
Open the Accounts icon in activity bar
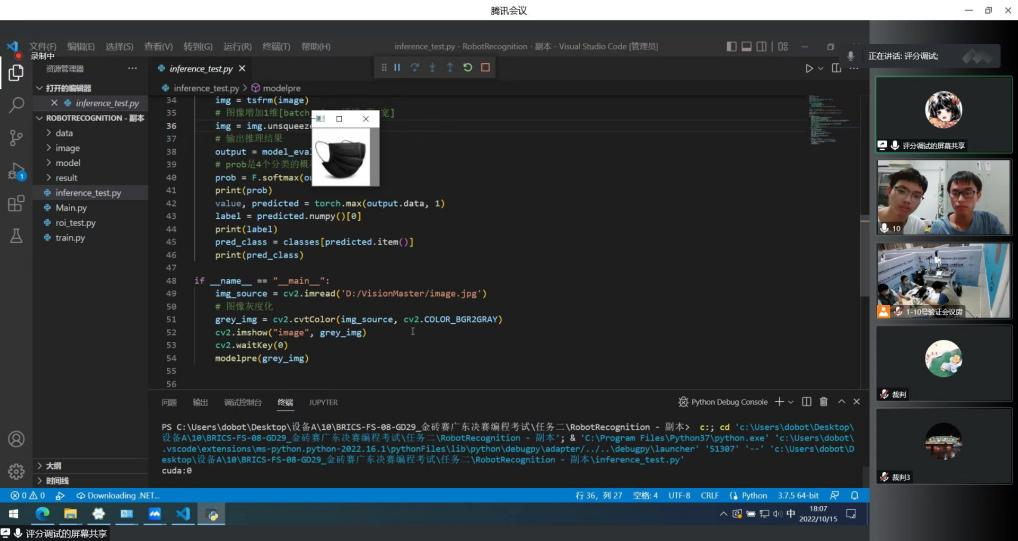tap(16, 439)
